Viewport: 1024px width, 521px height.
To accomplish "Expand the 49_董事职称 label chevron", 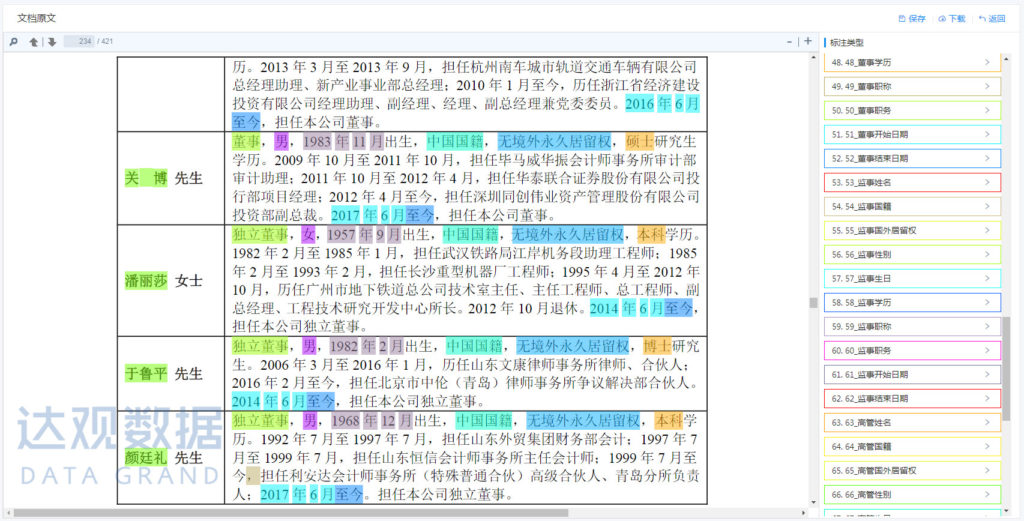I will coord(987,86).
